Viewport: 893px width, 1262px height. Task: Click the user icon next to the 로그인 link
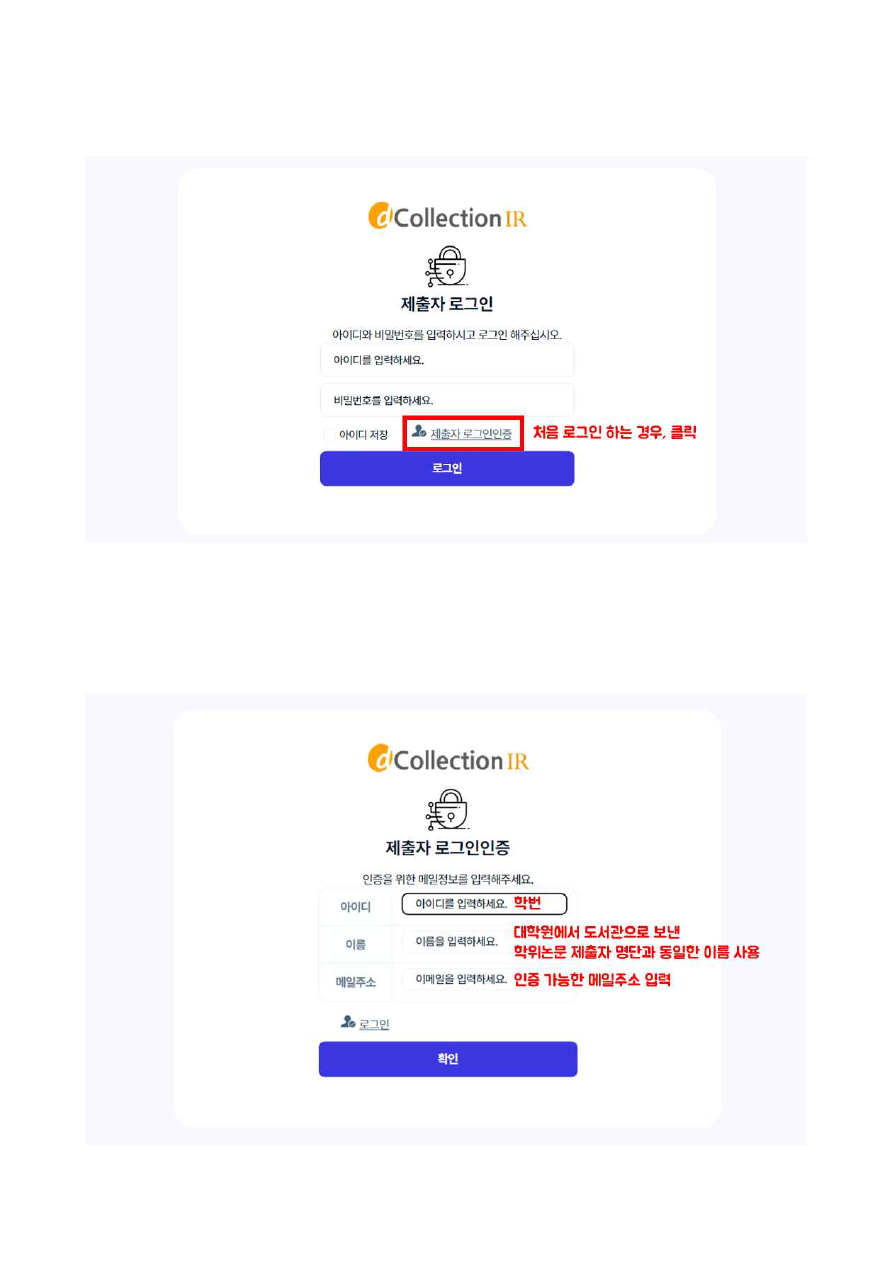click(348, 1022)
